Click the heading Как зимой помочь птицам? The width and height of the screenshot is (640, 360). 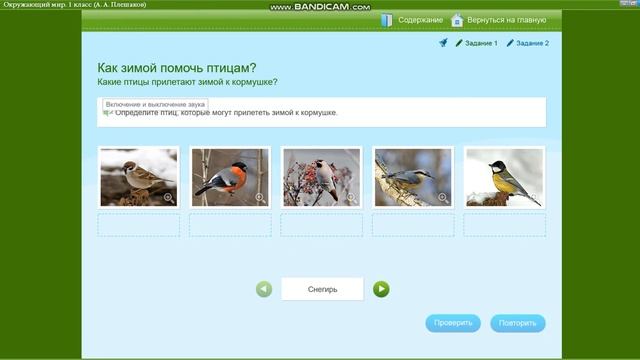pos(177,68)
